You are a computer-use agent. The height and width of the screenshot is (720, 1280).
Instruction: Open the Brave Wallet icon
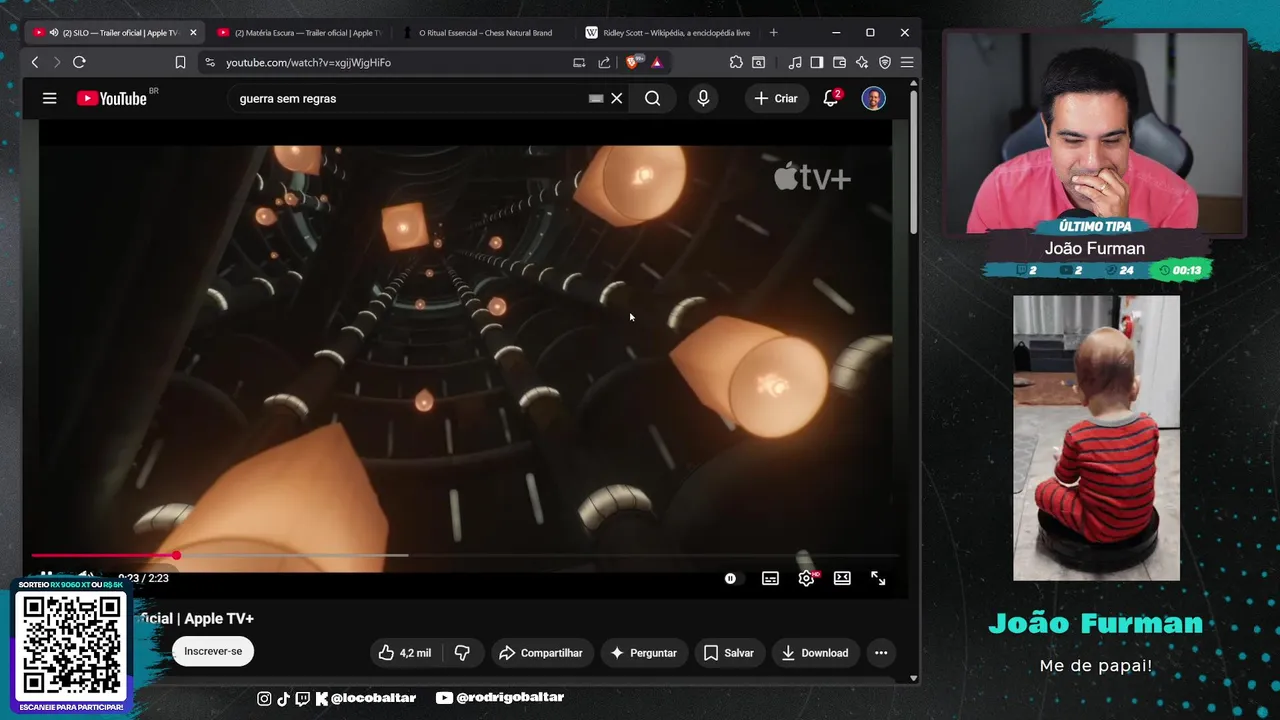pos(839,62)
